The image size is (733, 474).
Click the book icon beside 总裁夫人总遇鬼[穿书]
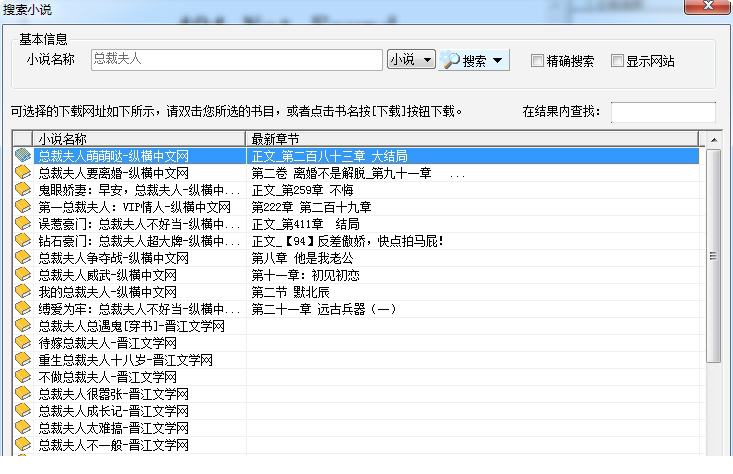tap(22, 325)
